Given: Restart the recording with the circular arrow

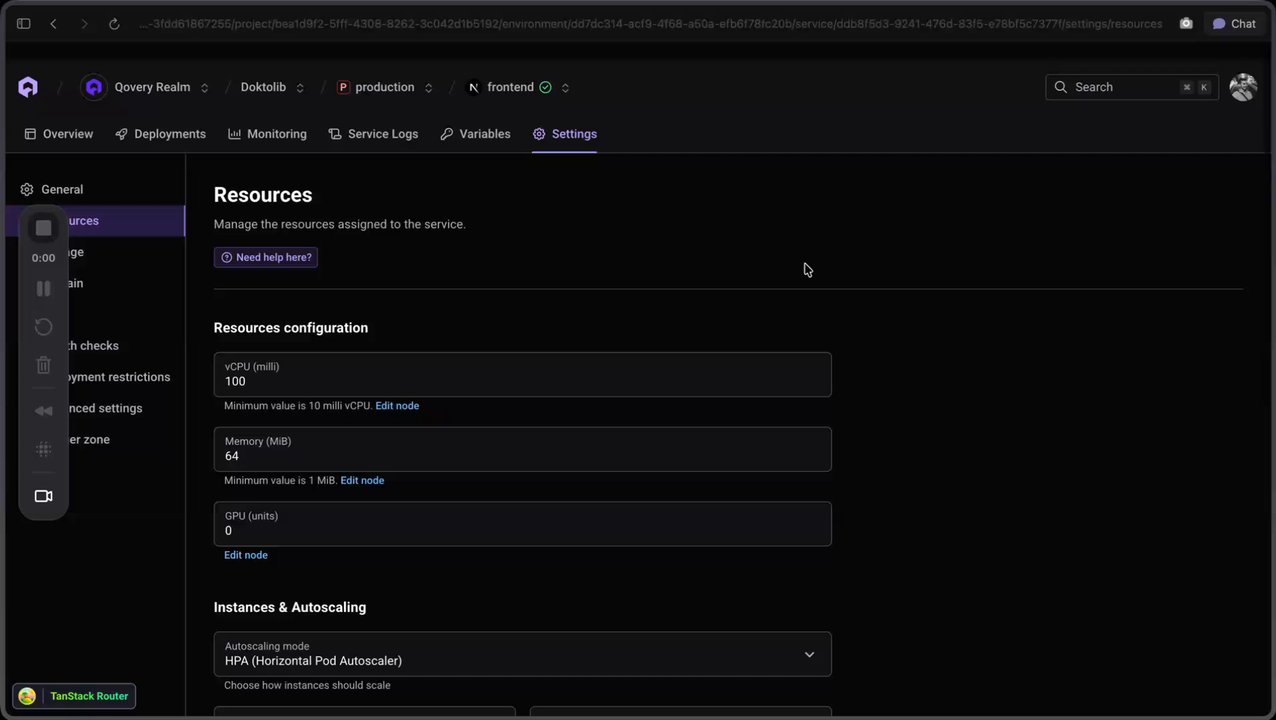Looking at the screenshot, I should coord(43,327).
